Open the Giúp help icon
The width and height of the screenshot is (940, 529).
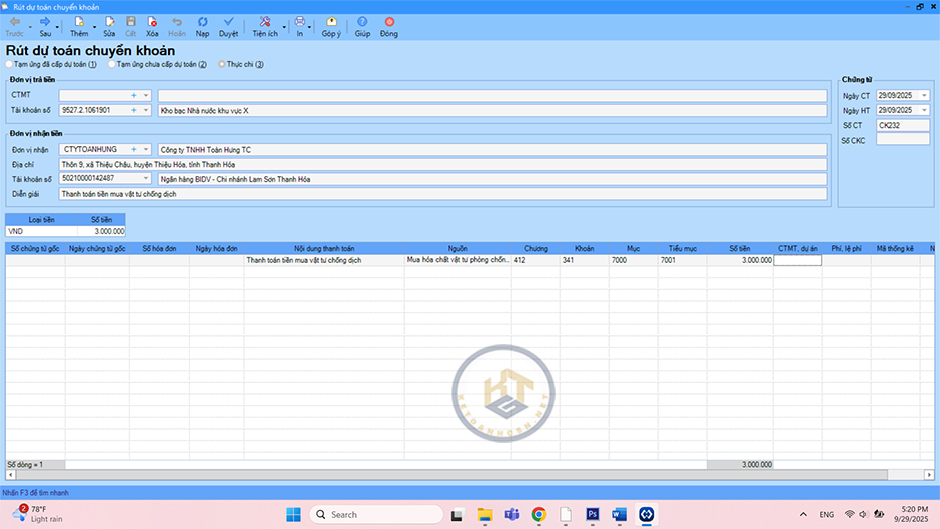click(x=362, y=21)
